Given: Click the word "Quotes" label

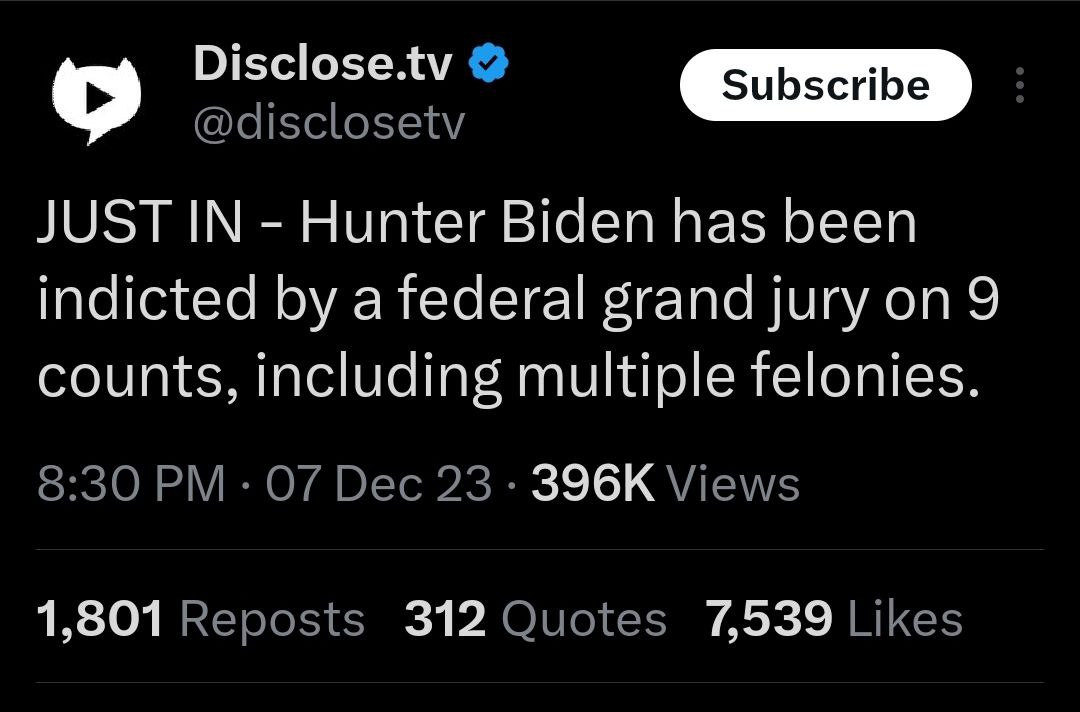Looking at the screenshot, I should (583, 619).
